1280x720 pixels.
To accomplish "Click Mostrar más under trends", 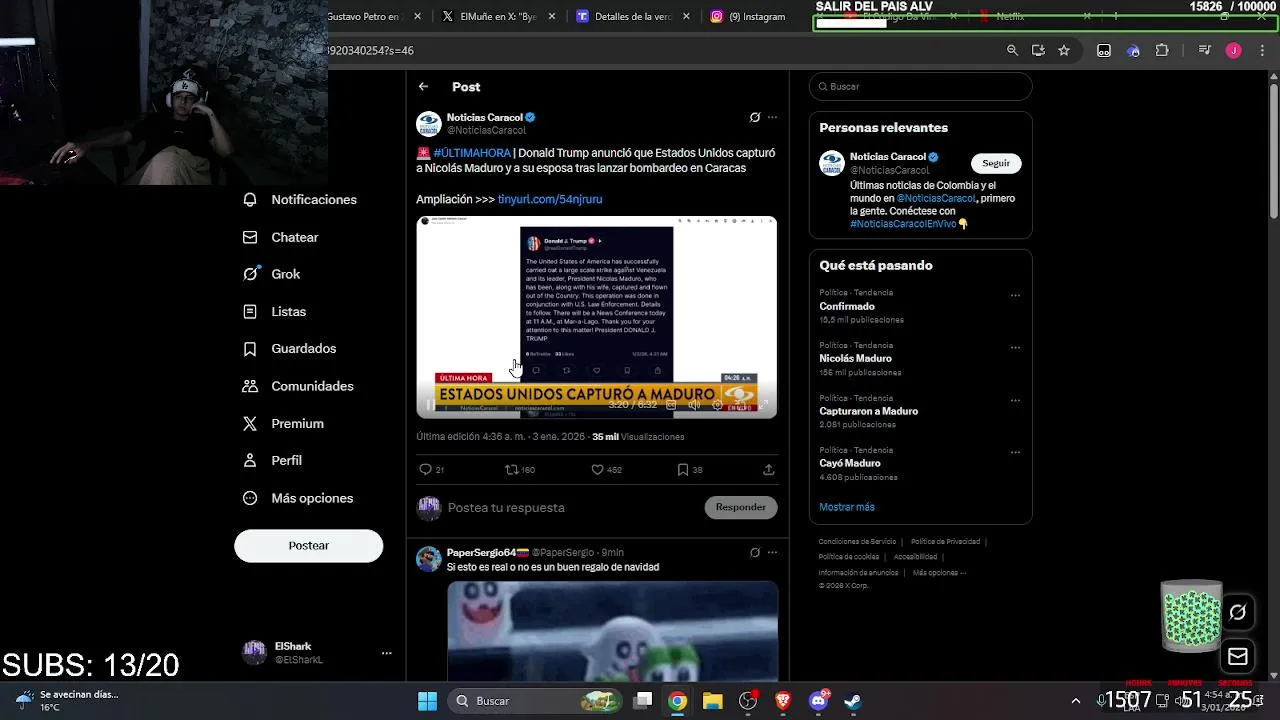I will click(x=847, y=507).
